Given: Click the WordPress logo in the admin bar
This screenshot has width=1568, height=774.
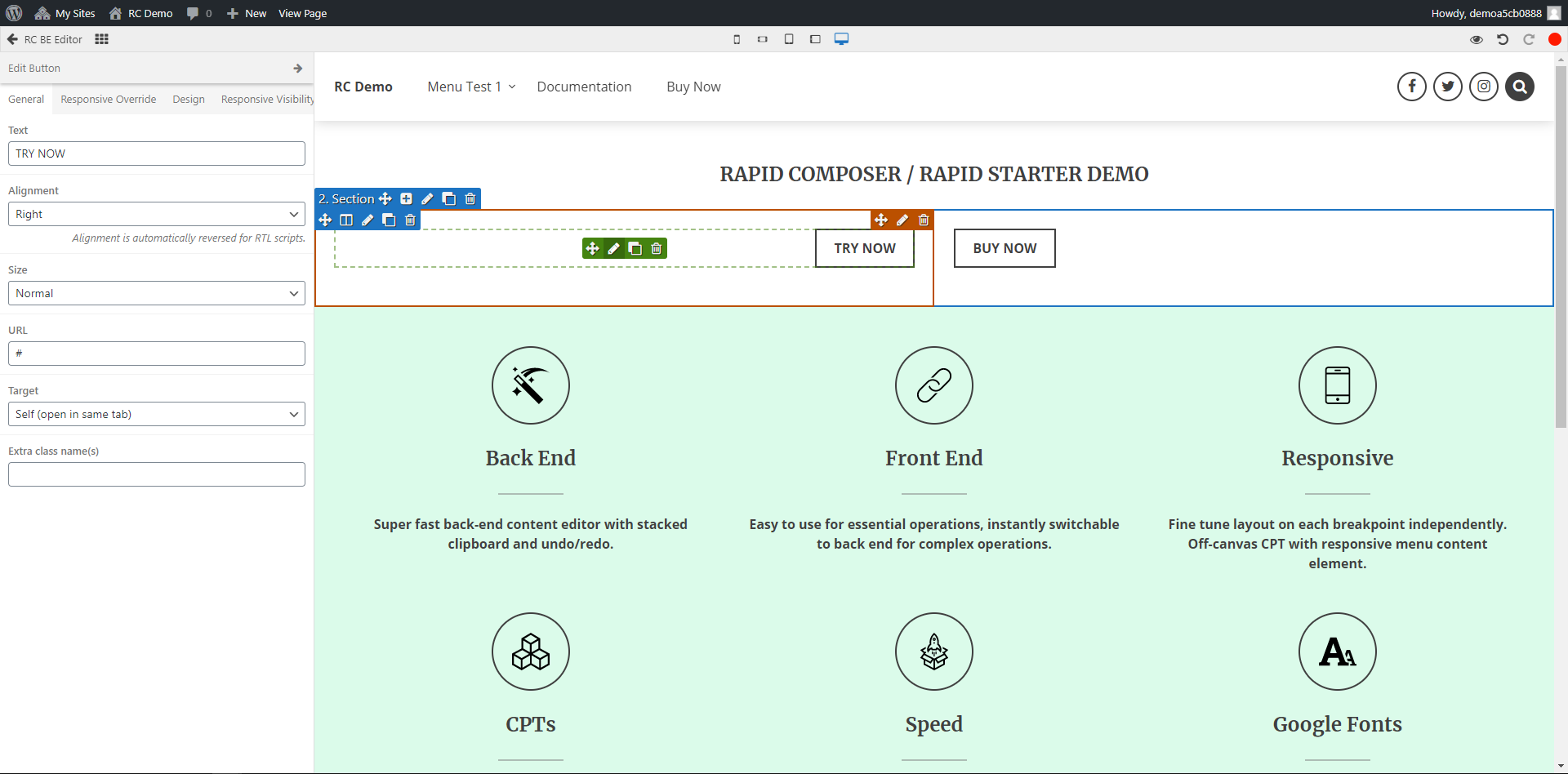Looking at the screenshot, I should click(14, 13).
